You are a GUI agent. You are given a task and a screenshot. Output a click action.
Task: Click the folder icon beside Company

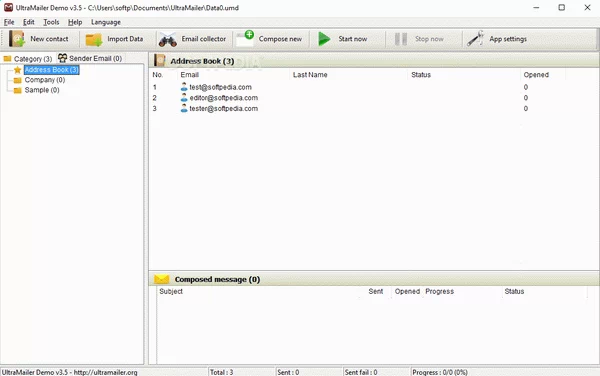(x=18, y=80)
